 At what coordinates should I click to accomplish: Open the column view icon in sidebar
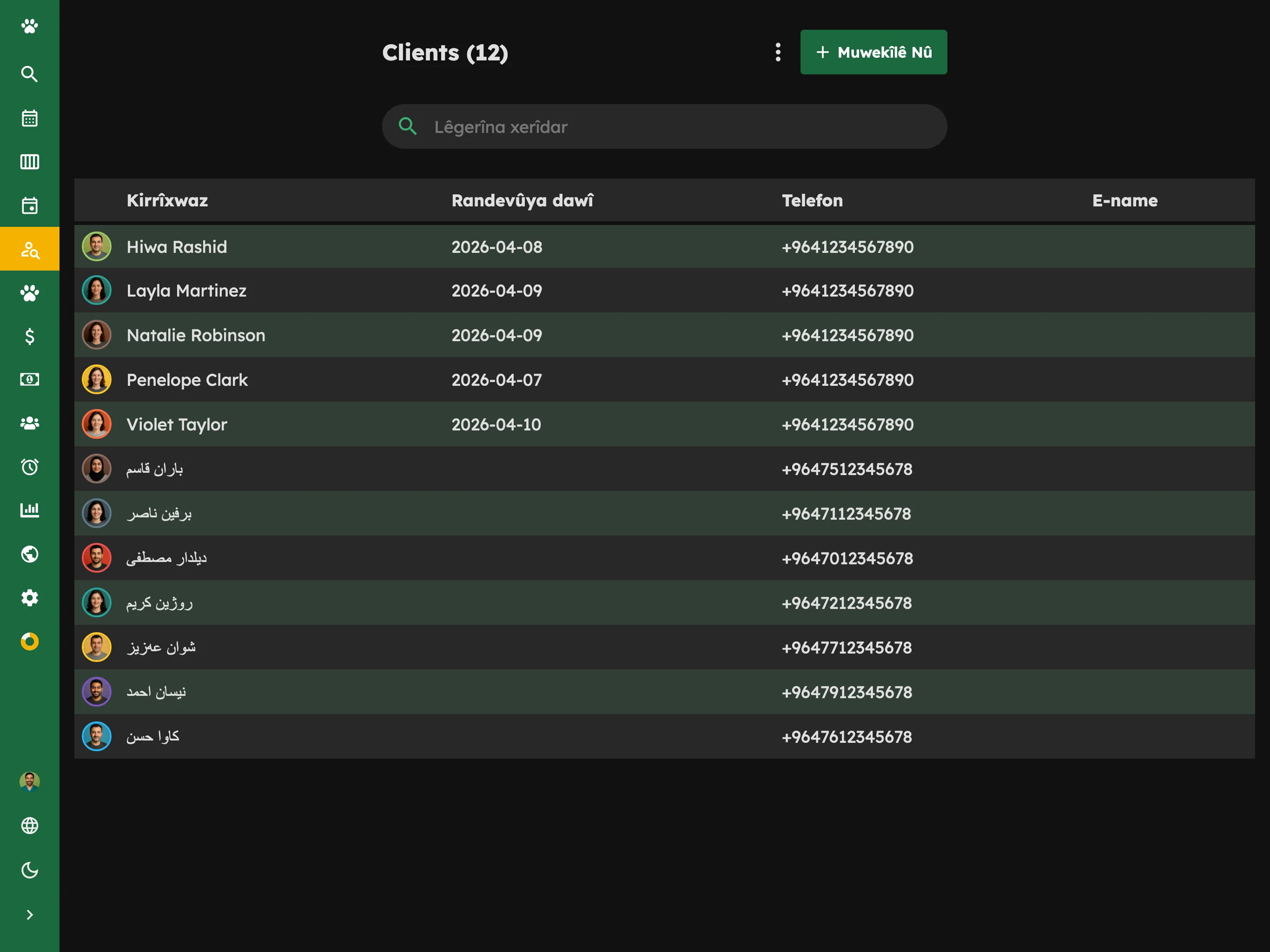[x=29, y=162]
